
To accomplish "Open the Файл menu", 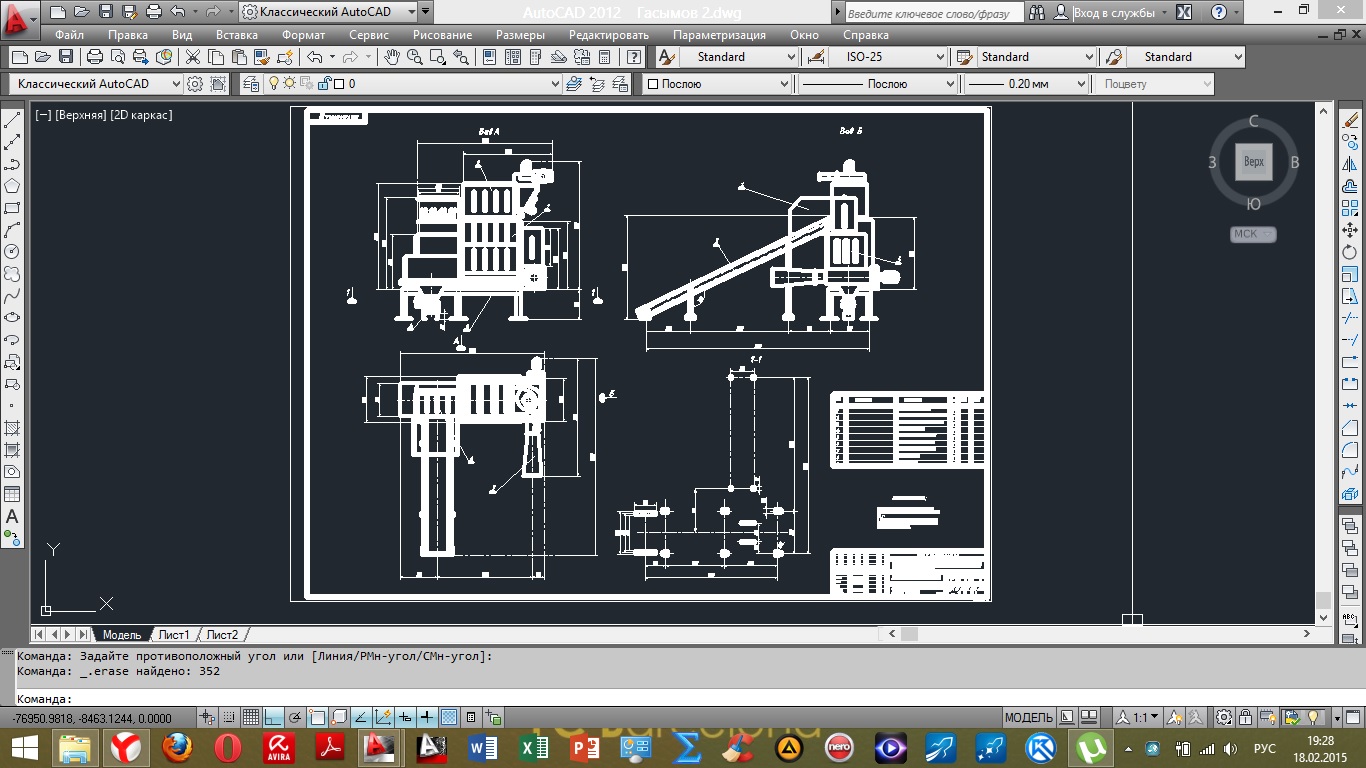I will (x=69, y=34).
